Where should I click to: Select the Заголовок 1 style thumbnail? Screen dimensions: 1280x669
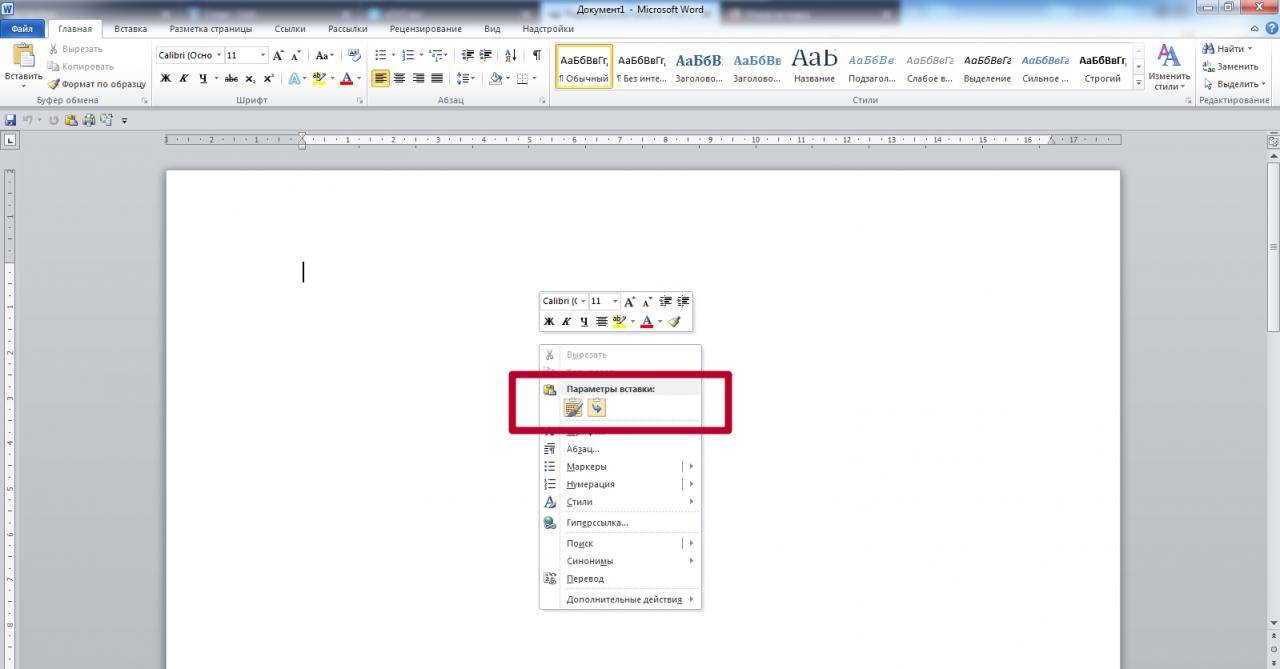coord(698,67)
